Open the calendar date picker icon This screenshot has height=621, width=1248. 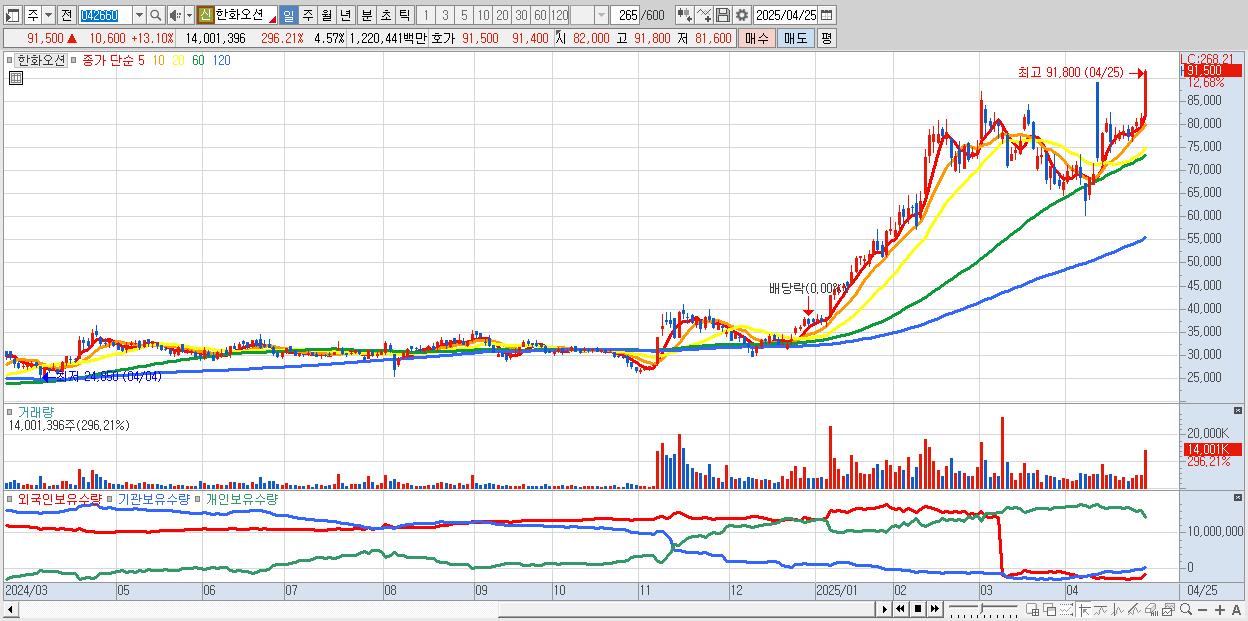click(x=826, y=15)
